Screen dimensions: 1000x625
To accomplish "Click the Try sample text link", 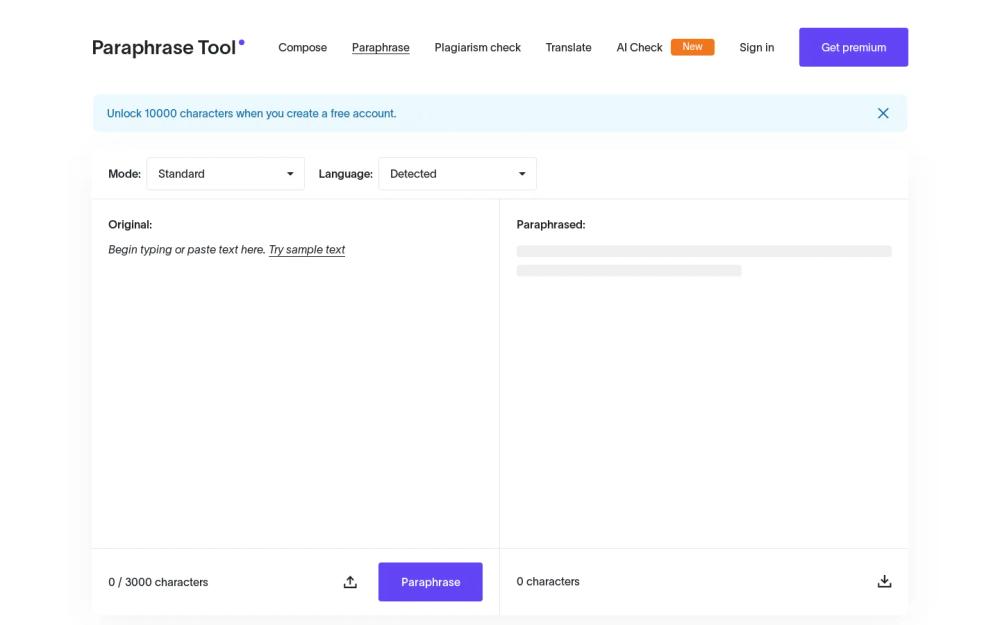I will click(x=307, y=249).
